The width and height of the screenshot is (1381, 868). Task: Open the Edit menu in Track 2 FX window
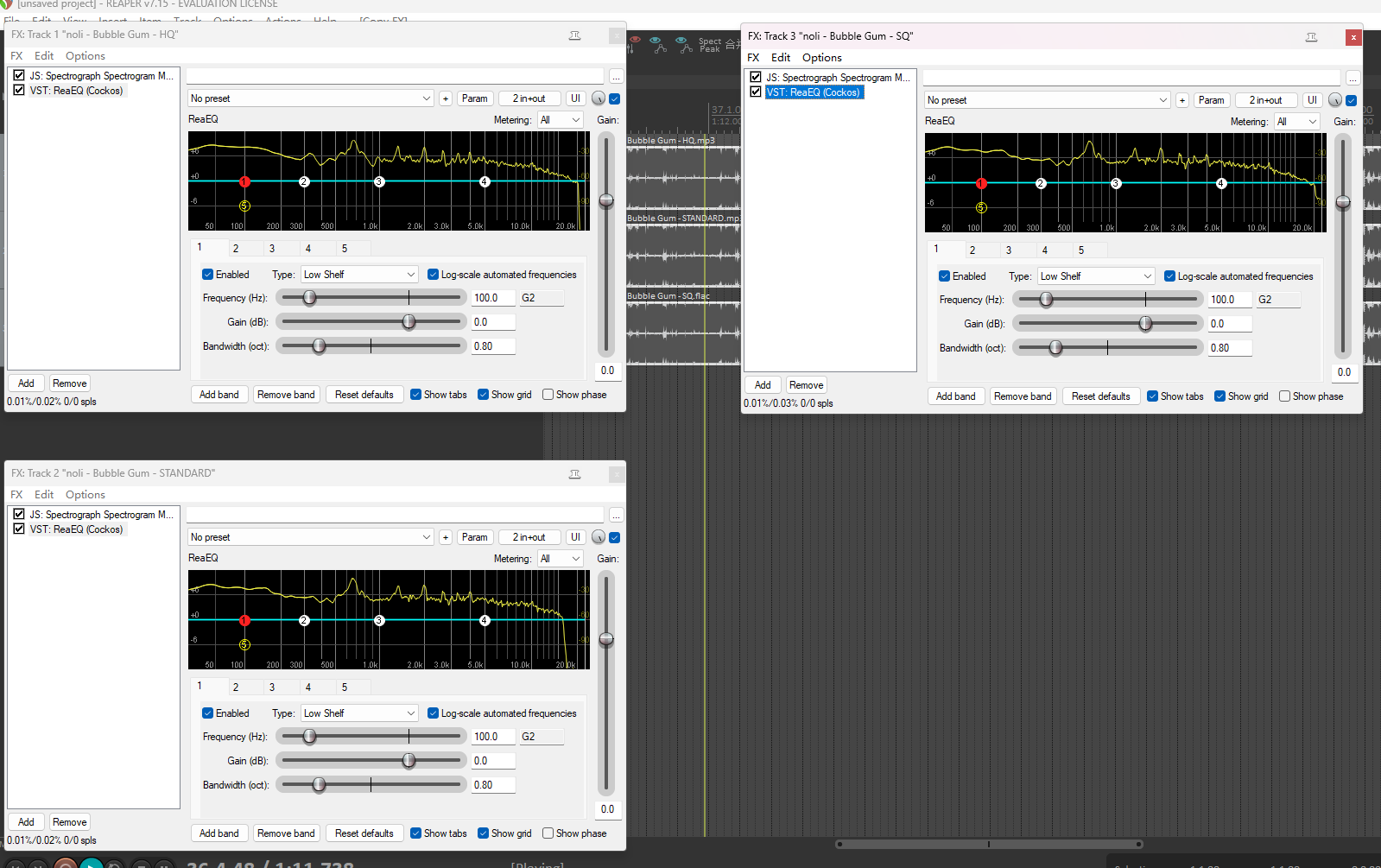[44, 495]
